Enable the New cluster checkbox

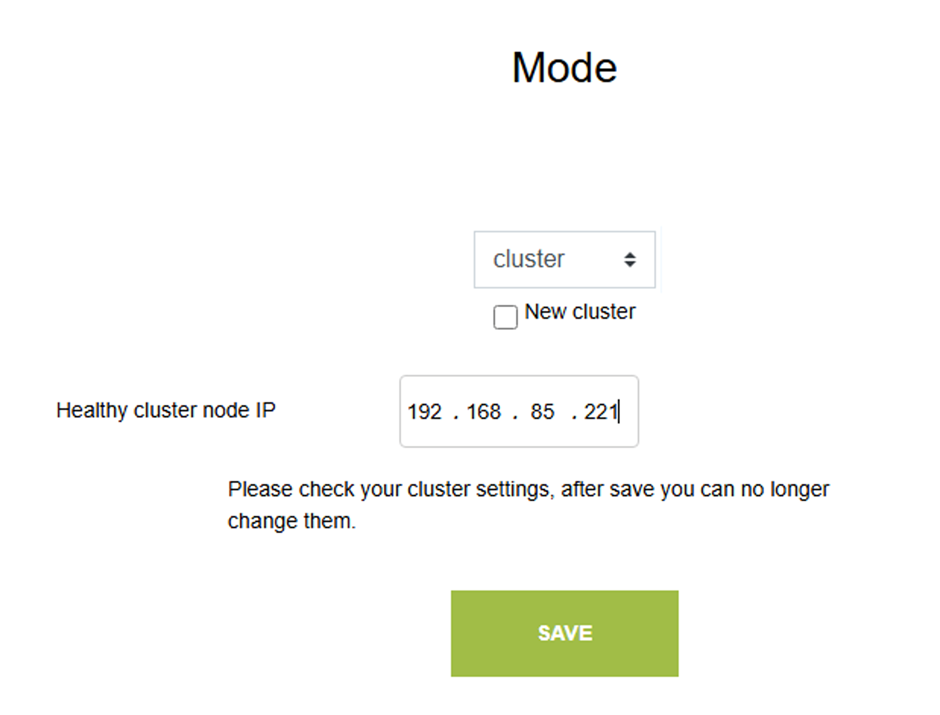pos(506,317)
